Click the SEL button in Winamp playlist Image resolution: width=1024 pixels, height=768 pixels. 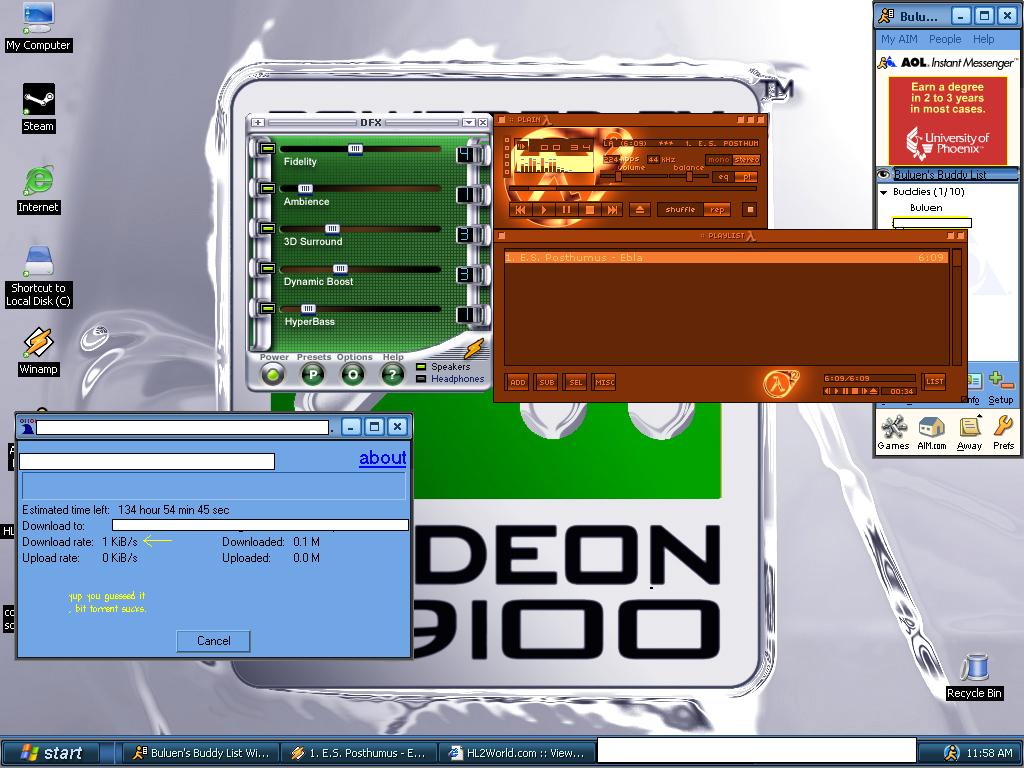point(575,382)
